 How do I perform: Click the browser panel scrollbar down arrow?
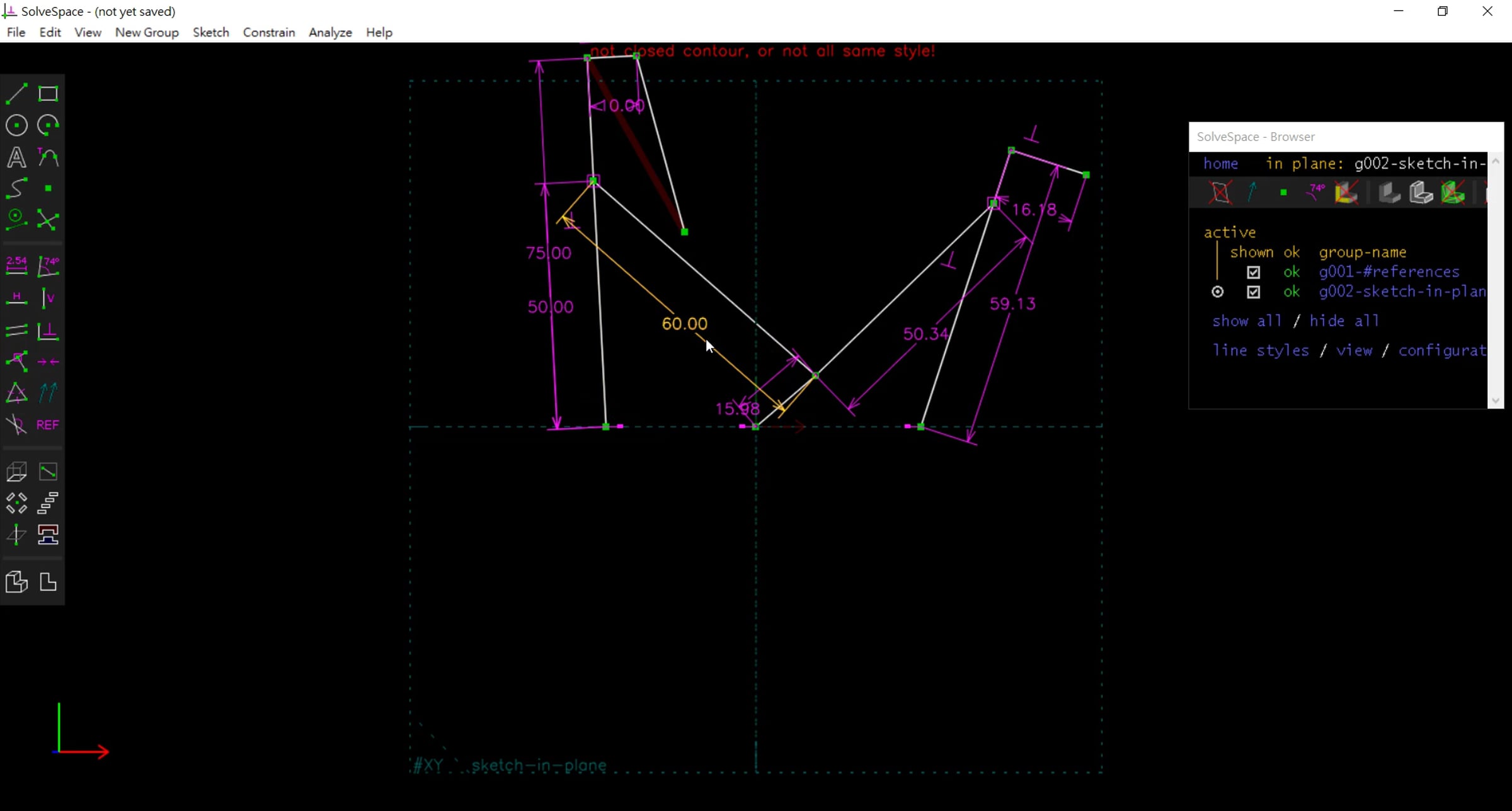tap(1496, 400)
